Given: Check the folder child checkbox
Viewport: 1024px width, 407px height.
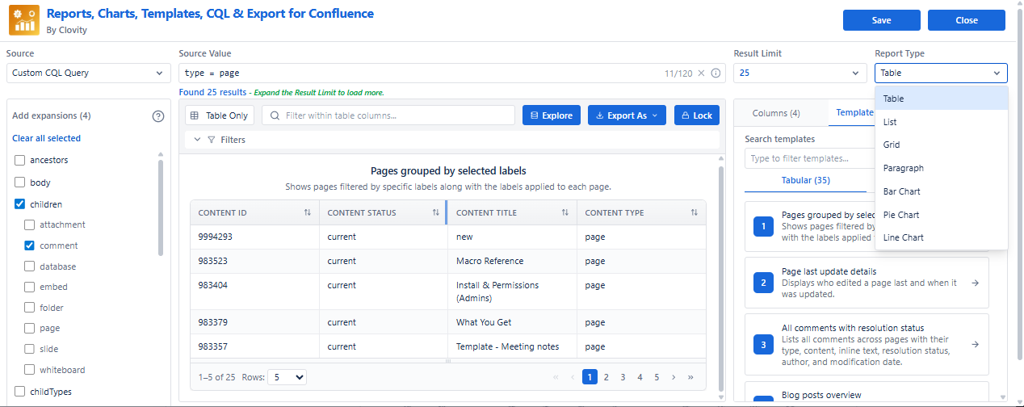Looking at the screenshot, I should [29, 308].
